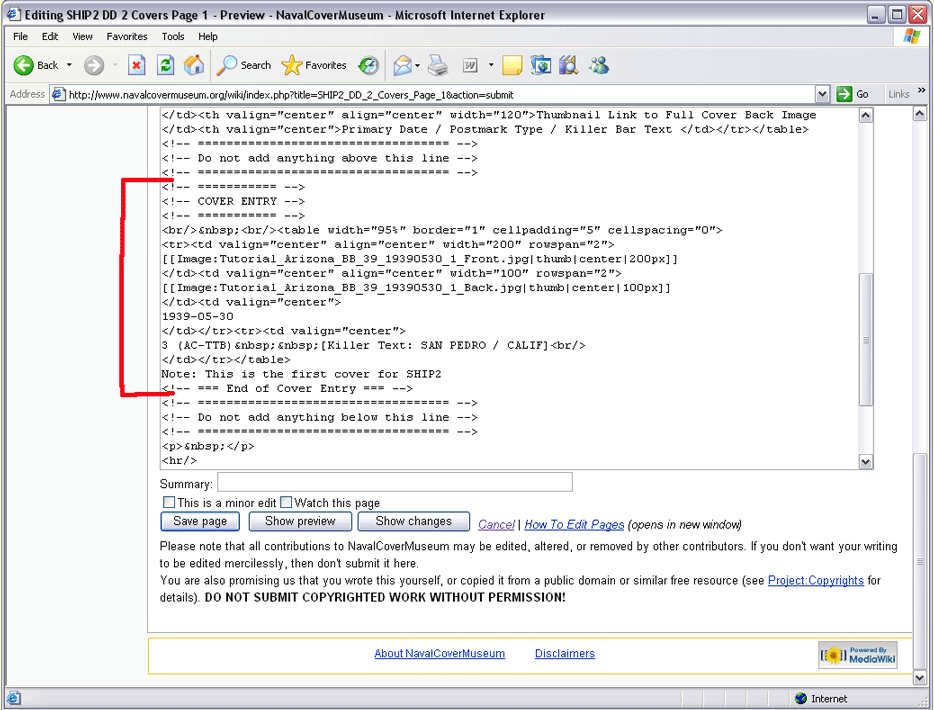Click into the Summary text field
Viewport: 934px width, 710px height.
[395, 483]
